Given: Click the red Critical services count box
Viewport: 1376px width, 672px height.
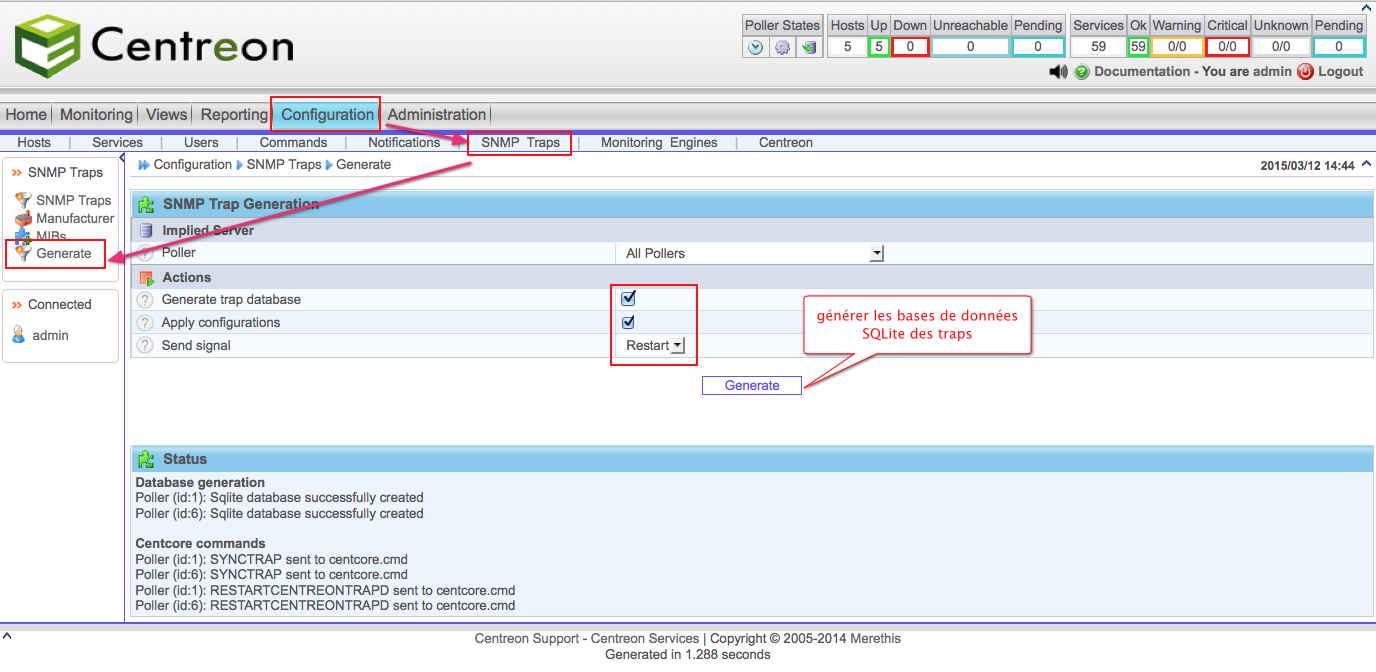Looking at the screenshot, I should point(1227,47).
